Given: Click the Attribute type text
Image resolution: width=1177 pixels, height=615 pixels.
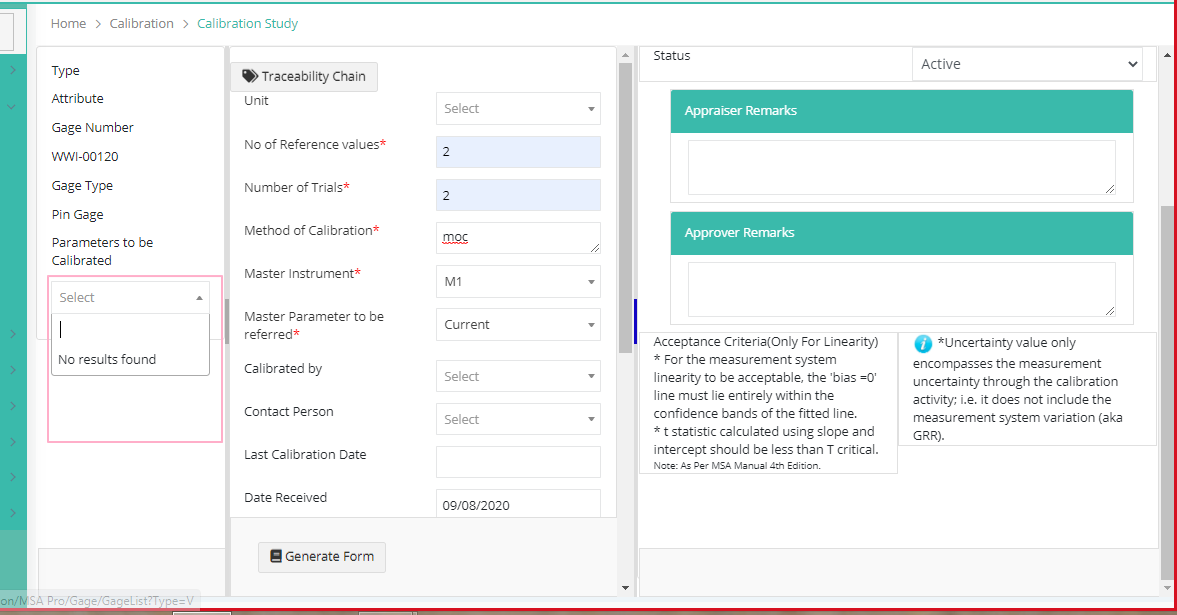Looking at the screenshot, I should [77, 98].
